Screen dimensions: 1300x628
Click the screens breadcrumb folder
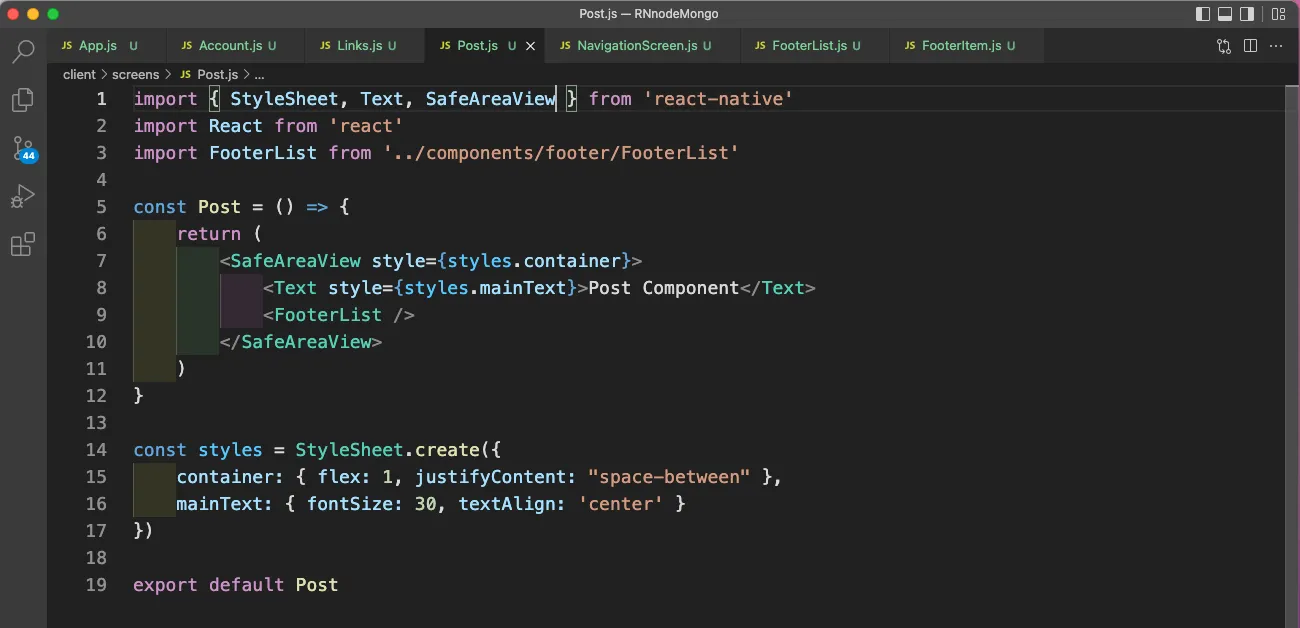point(135,75)
